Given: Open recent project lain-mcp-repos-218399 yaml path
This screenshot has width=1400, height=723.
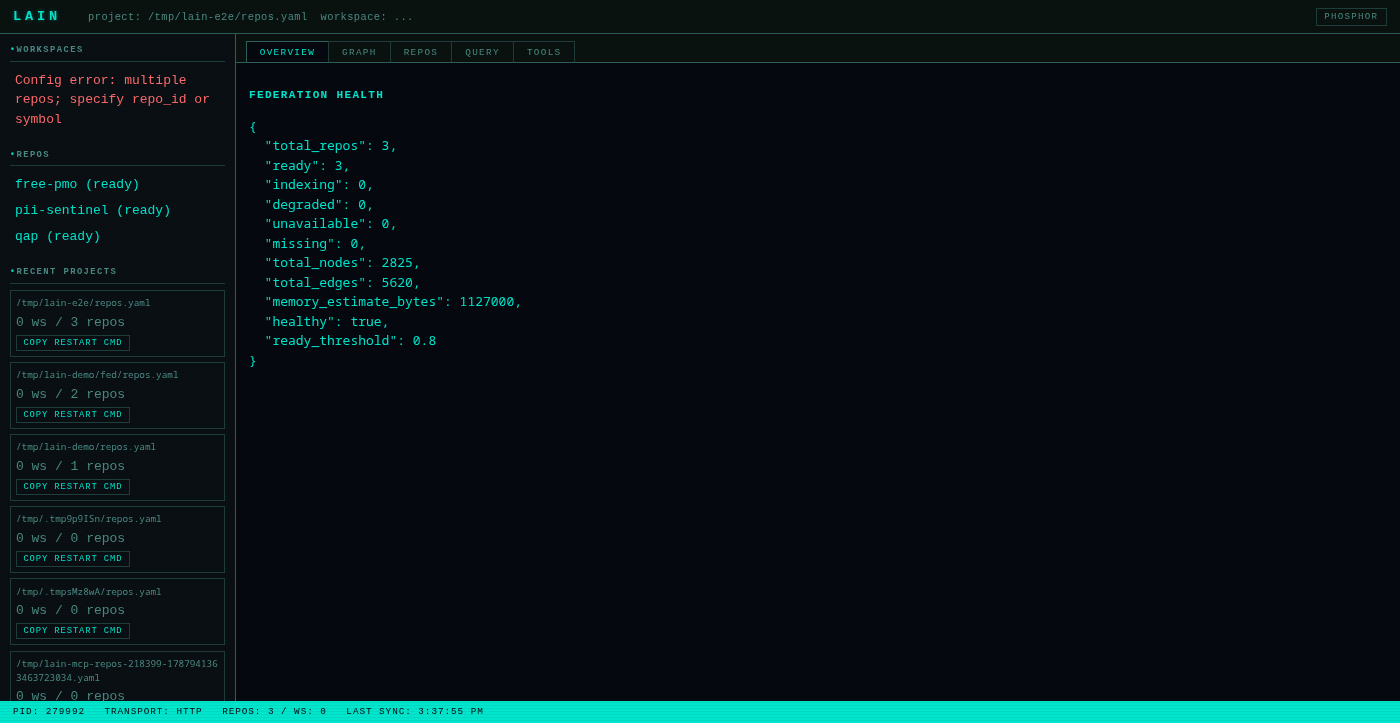Looking at the screenshot, I should 117,670.
